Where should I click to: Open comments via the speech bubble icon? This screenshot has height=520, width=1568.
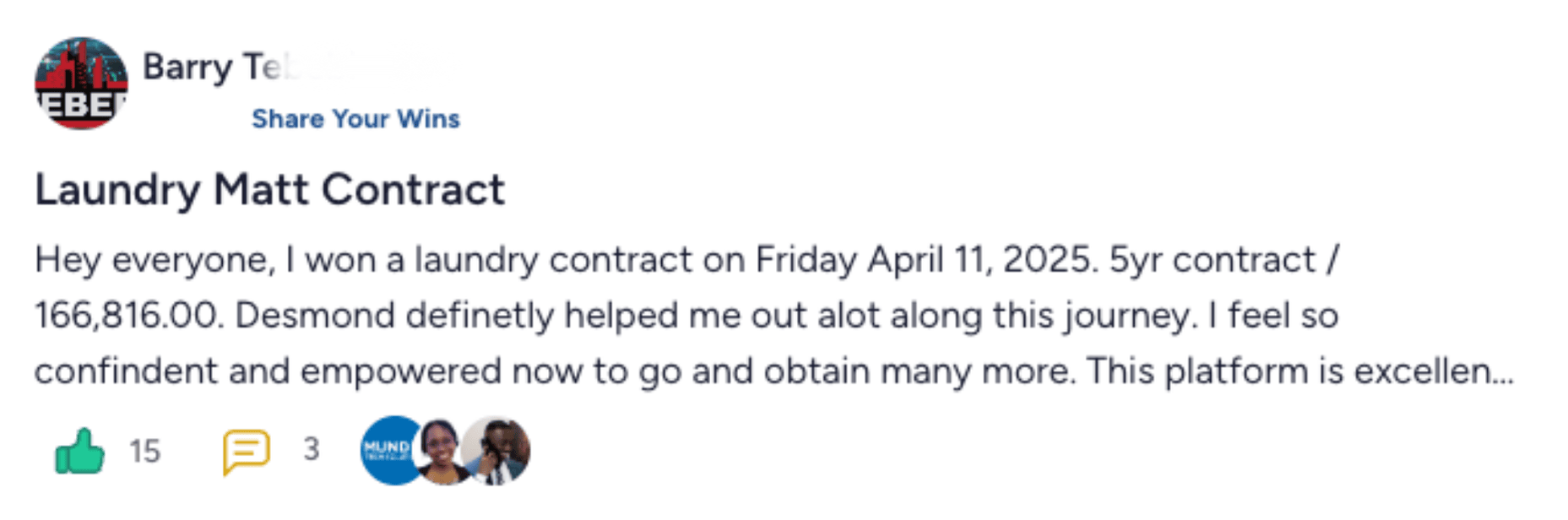(246, 451)
